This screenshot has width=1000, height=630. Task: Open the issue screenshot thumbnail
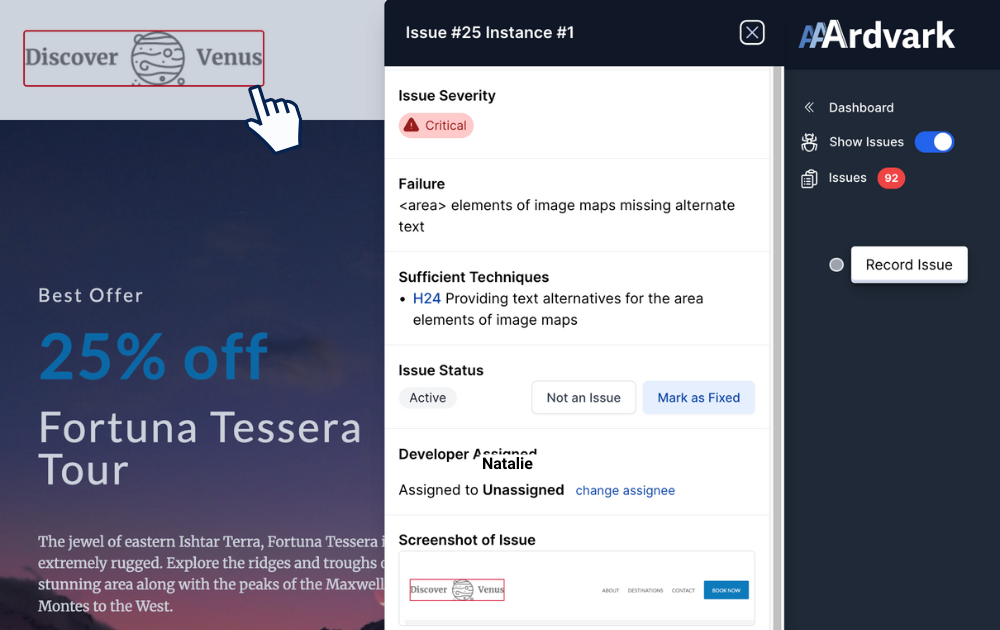pos(576,589)
